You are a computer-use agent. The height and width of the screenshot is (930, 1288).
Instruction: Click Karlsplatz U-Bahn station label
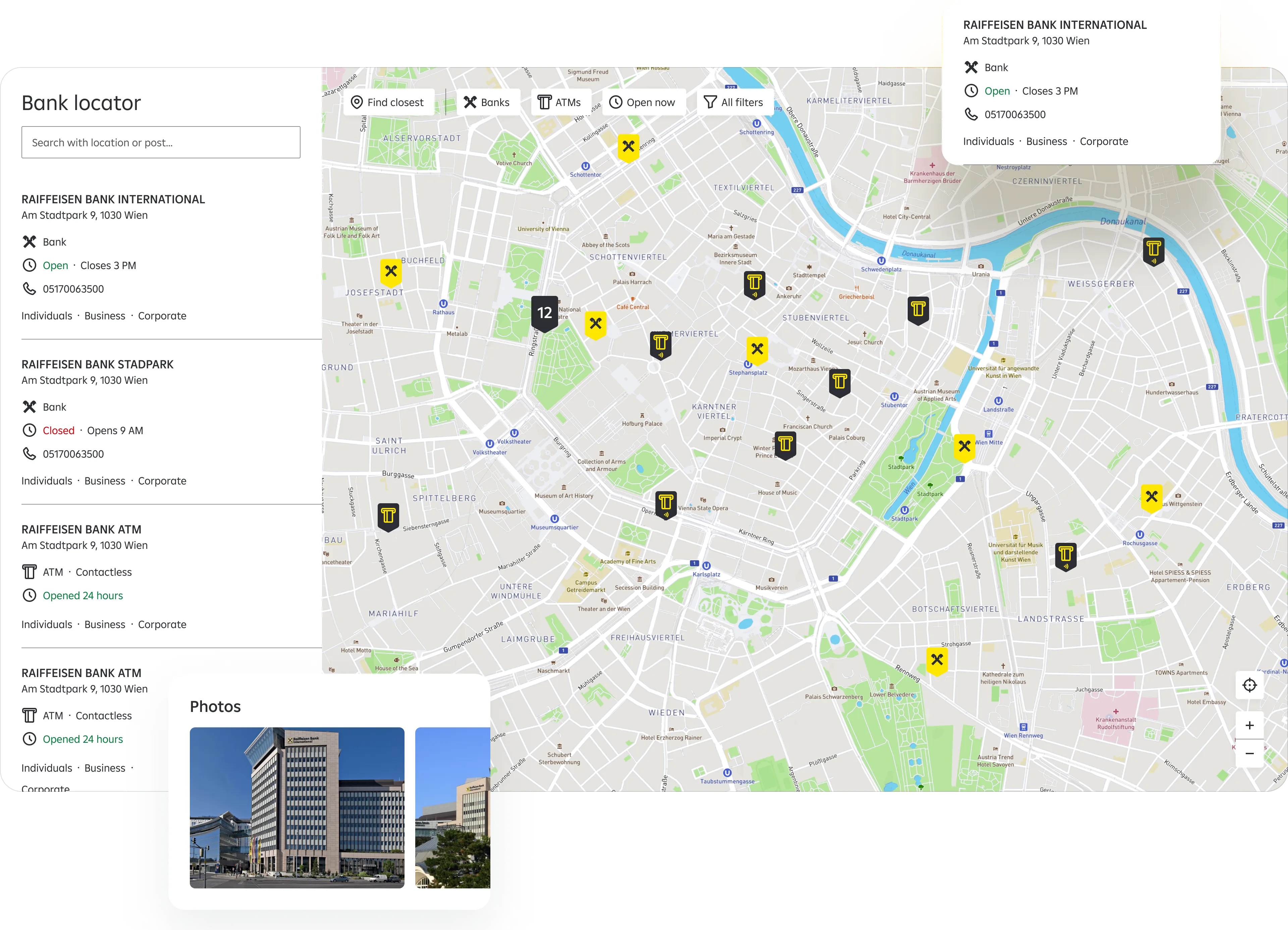[706, 574]
